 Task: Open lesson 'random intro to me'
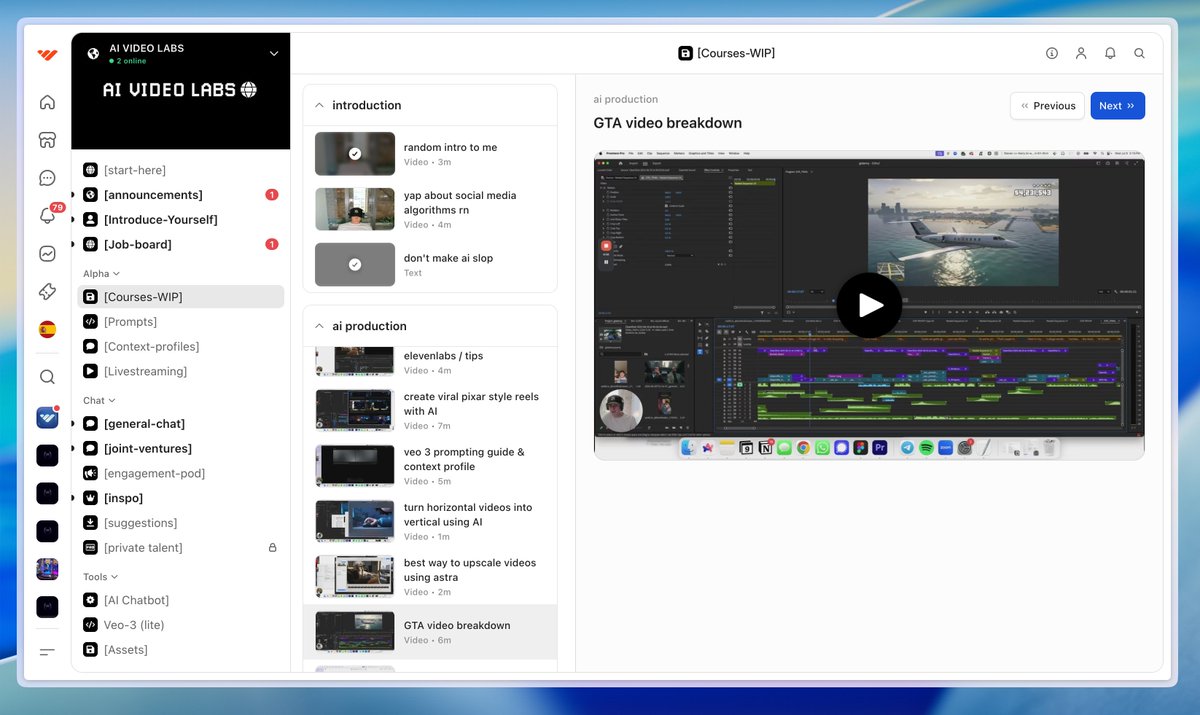click(430, 154)
